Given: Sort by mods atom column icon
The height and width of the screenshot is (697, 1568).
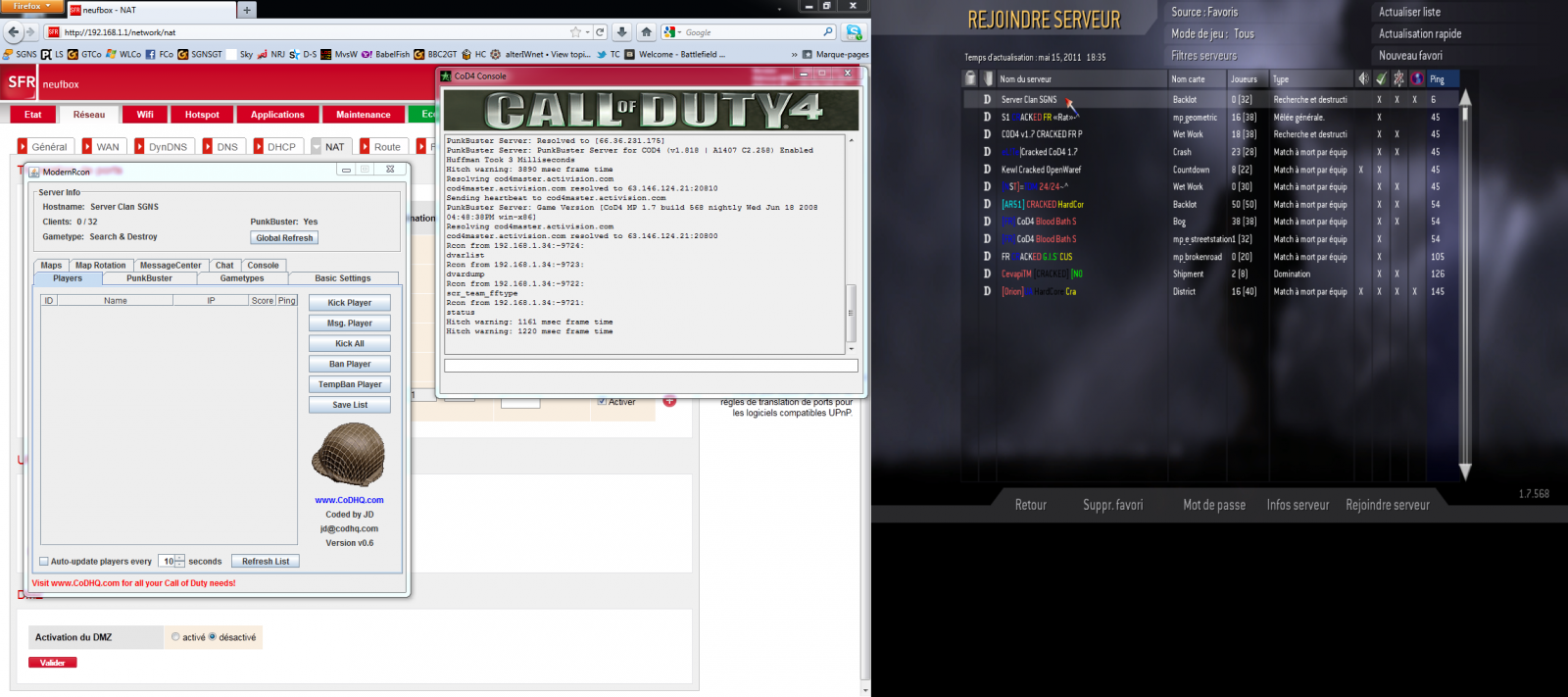Looking at the screenshot, I should 1398,78.
